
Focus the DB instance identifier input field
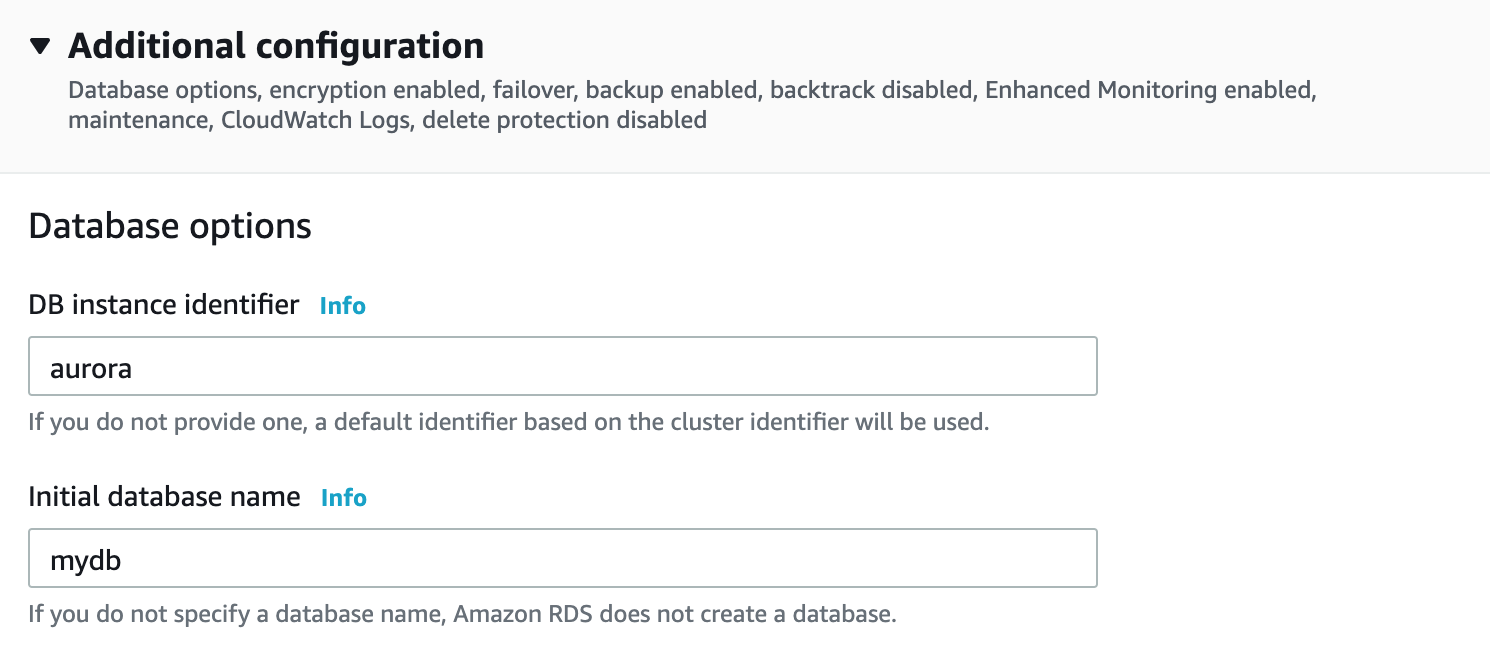click(x=562, y=366)
